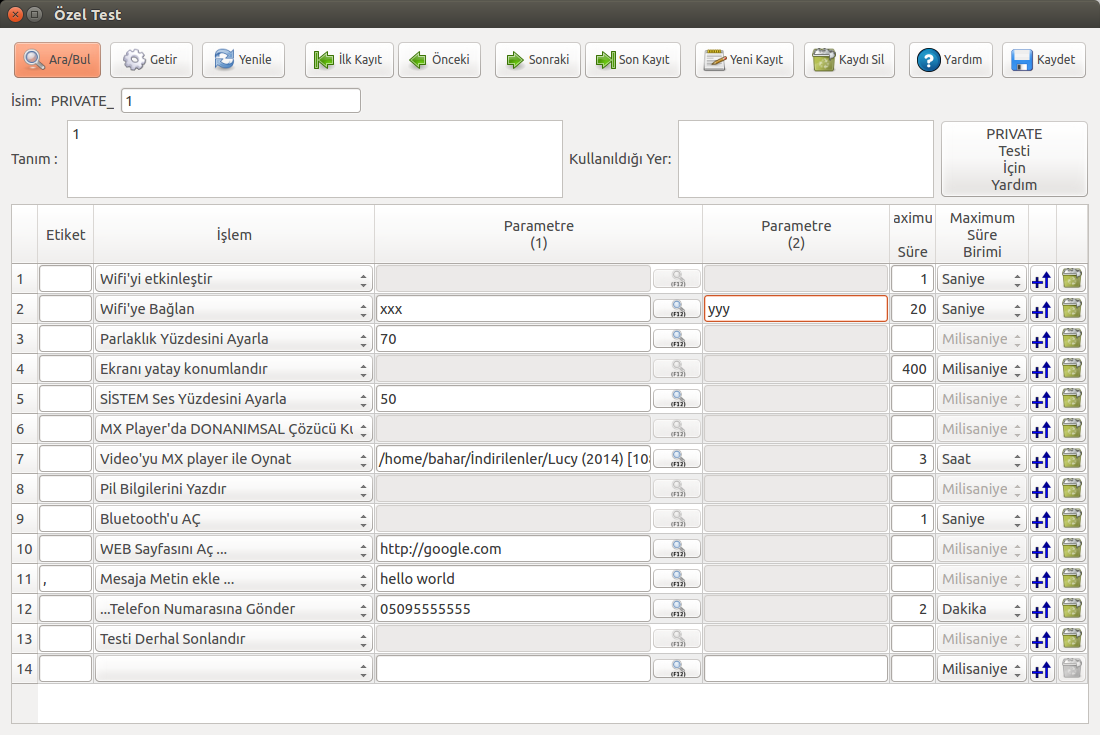1100x735 pixels.
Task: Delete row 12 with its trash icon
Action: [1072, 608]
